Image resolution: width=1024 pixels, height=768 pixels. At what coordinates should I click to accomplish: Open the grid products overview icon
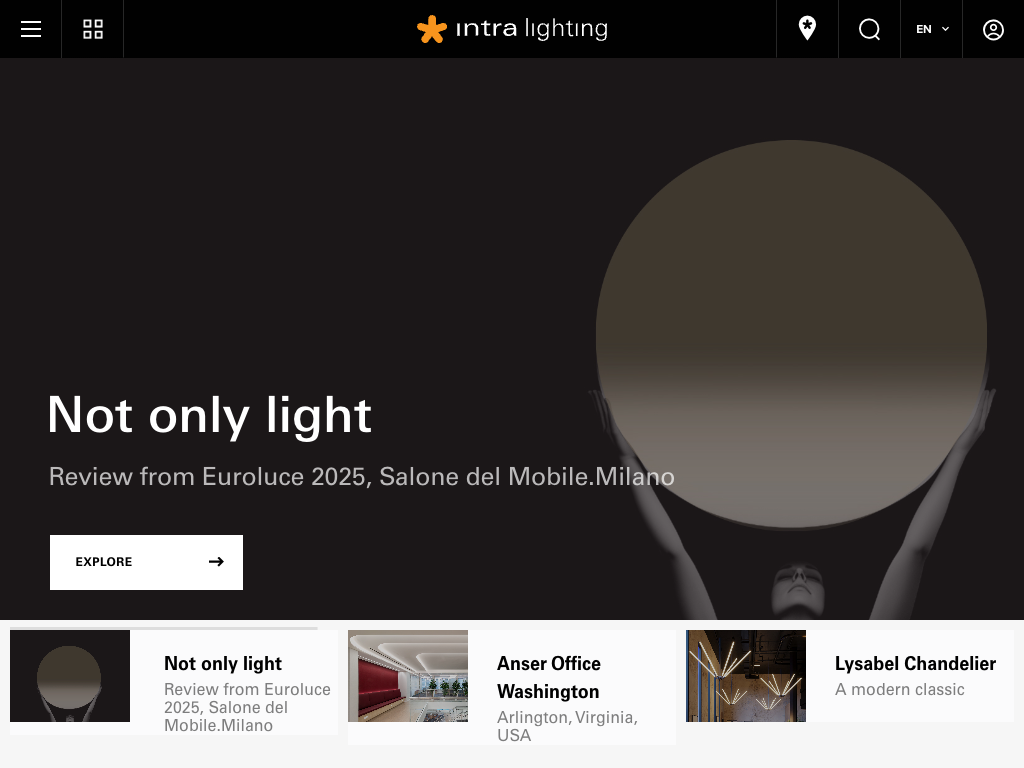(x=93, y=29)
